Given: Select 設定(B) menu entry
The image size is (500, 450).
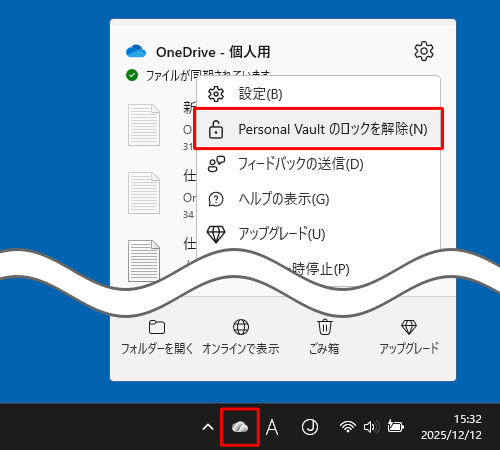Looking at the screenshot, I should (318, 94).
